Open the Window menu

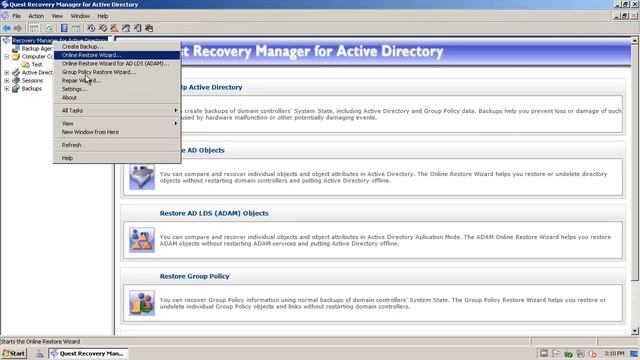point(80,16)
